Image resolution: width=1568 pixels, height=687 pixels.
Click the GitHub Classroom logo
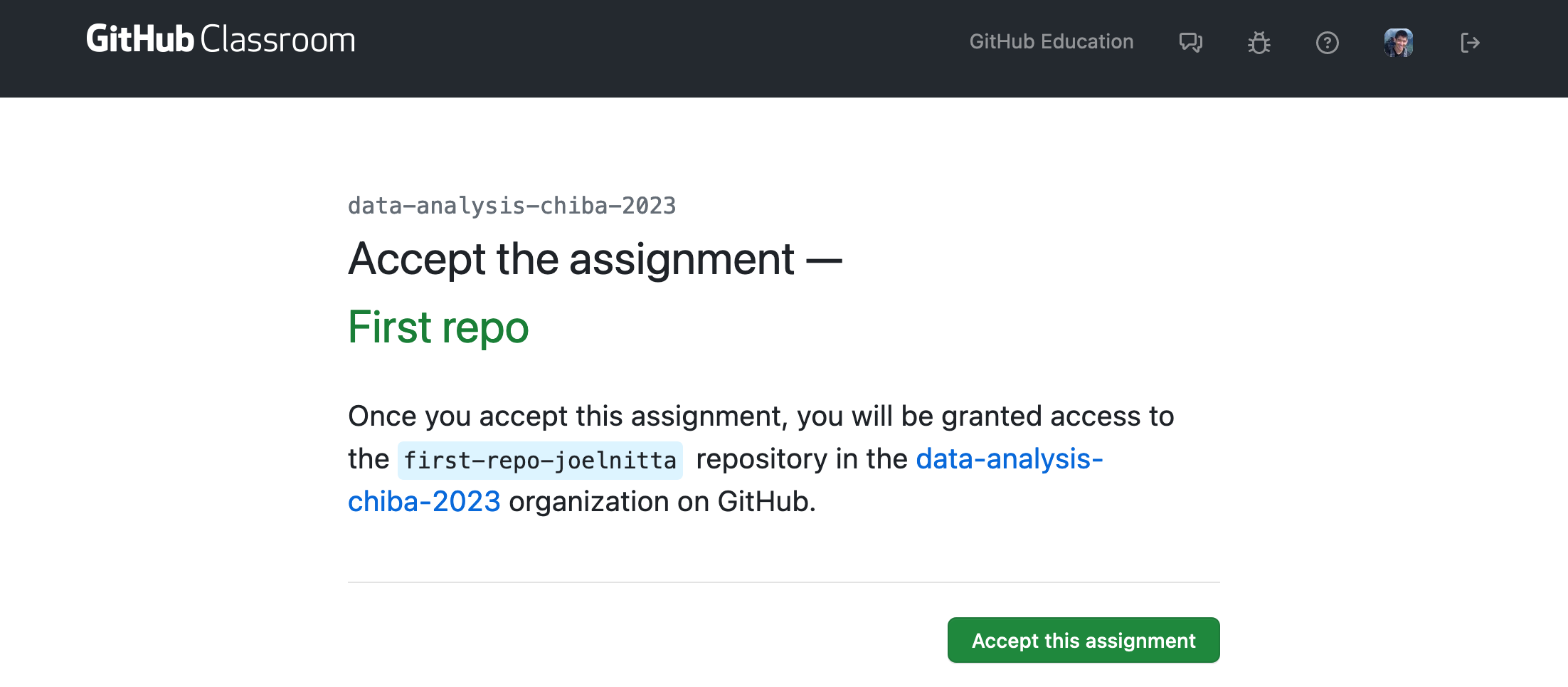pos(221,40)
